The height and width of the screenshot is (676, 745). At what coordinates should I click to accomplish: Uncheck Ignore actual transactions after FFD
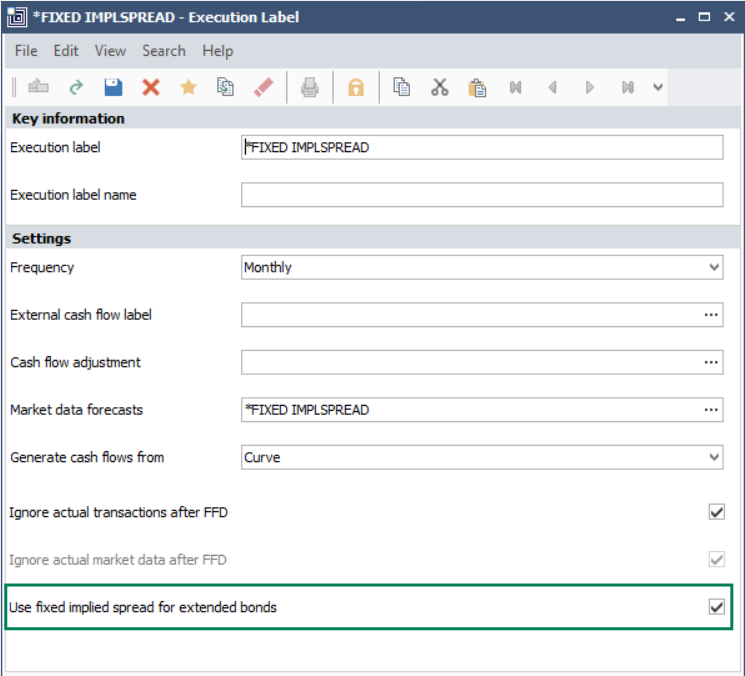point(716,512)
